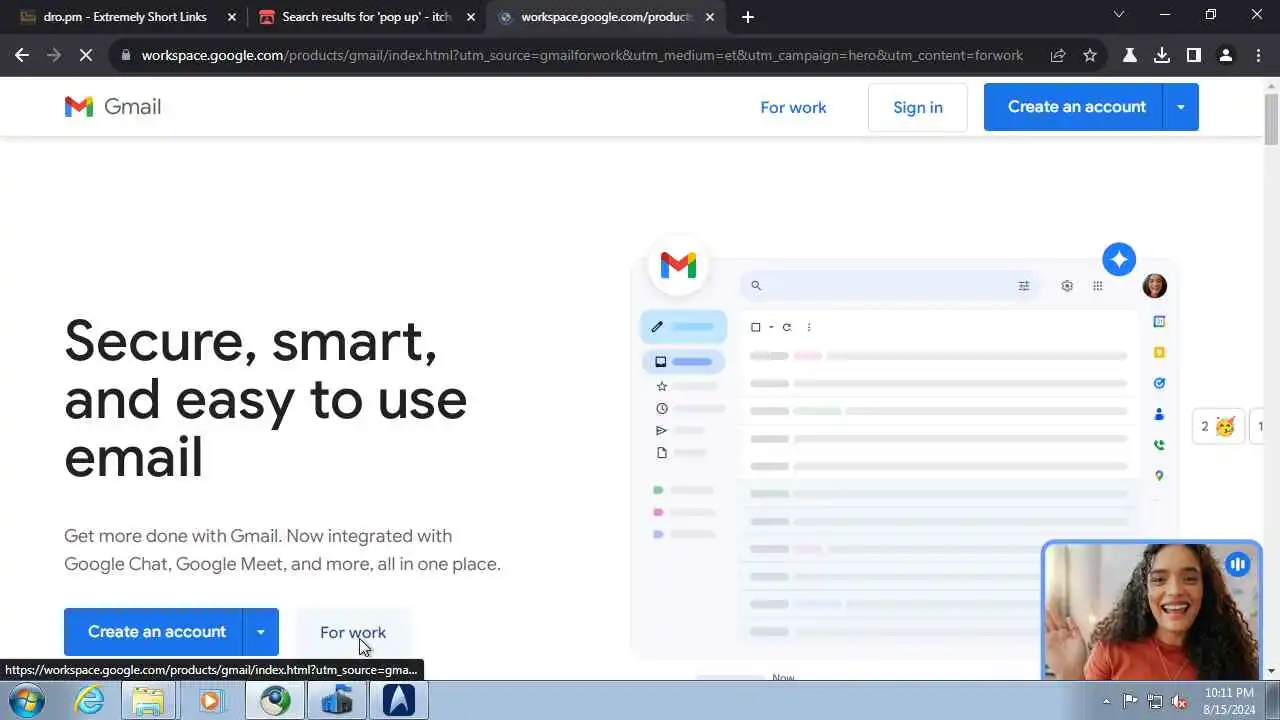
Task: Open the share page icon in address bar
Action: (1058, 55)
